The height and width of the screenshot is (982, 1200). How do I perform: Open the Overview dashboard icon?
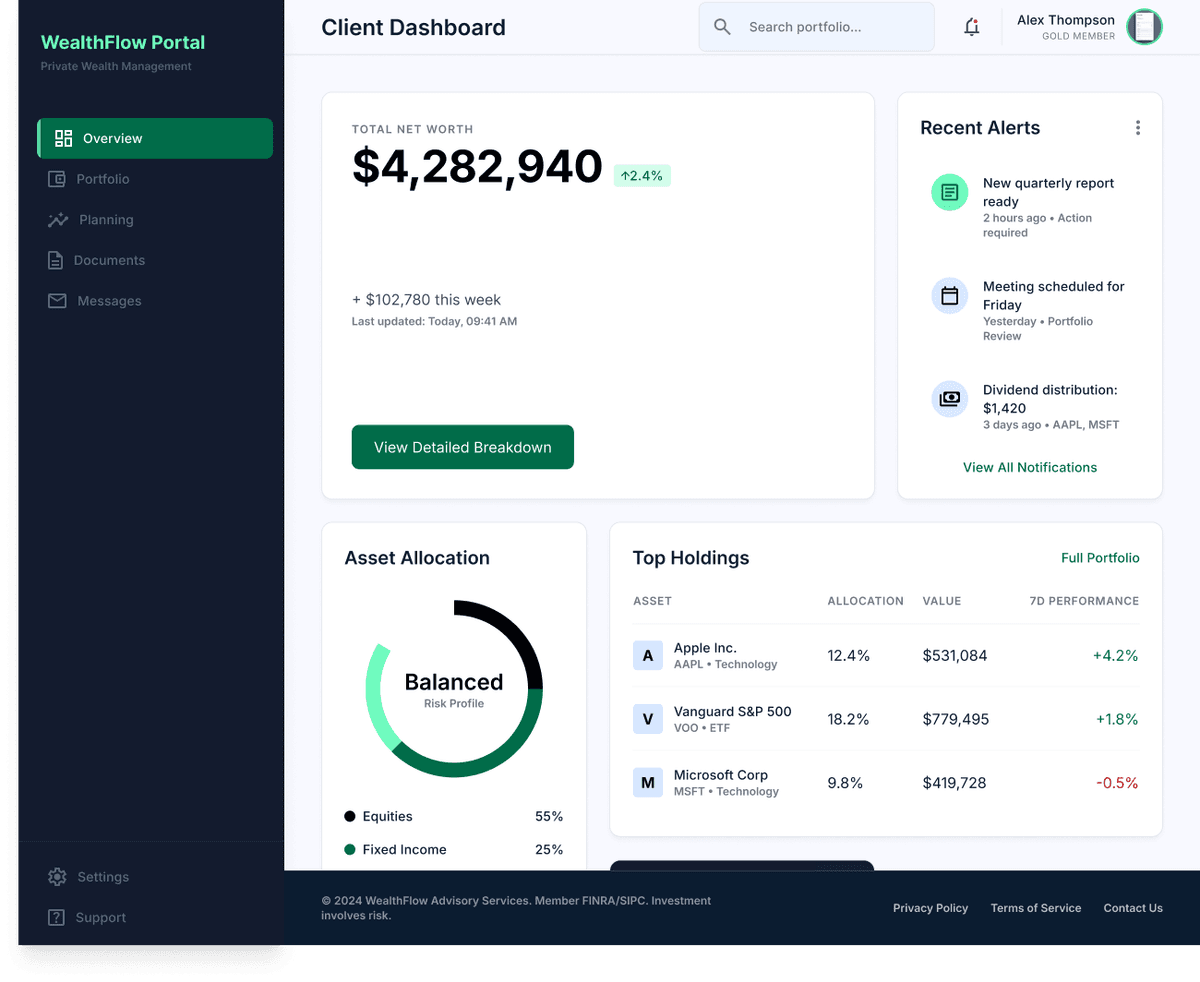tap(64, 138)
